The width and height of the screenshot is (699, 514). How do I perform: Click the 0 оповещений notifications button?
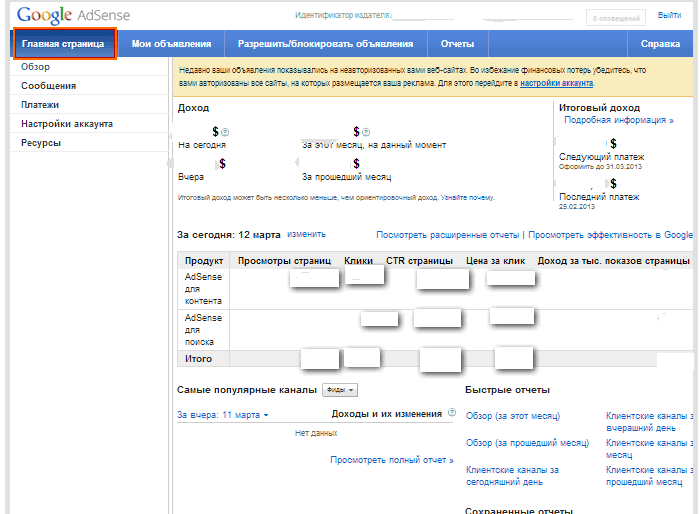(616, 18)
